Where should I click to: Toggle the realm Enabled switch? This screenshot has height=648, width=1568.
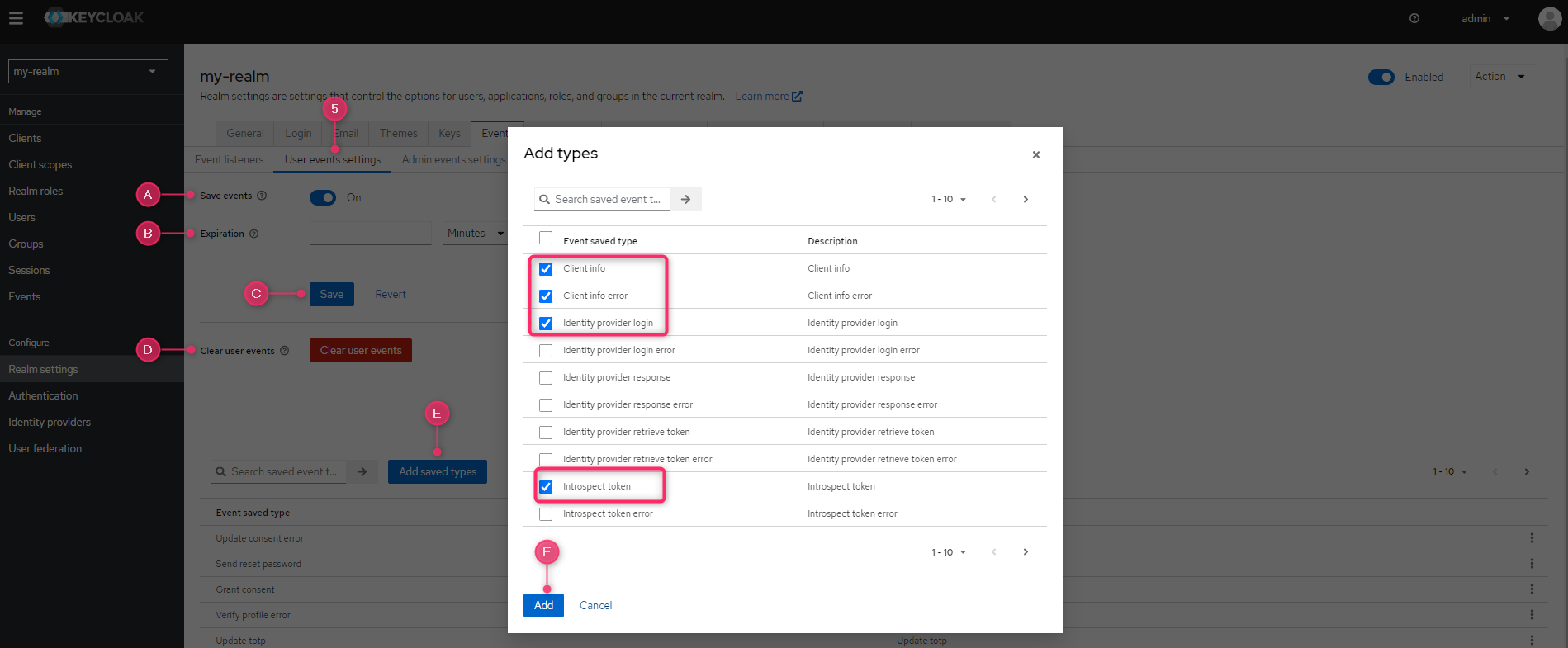tap(1381, 77)
